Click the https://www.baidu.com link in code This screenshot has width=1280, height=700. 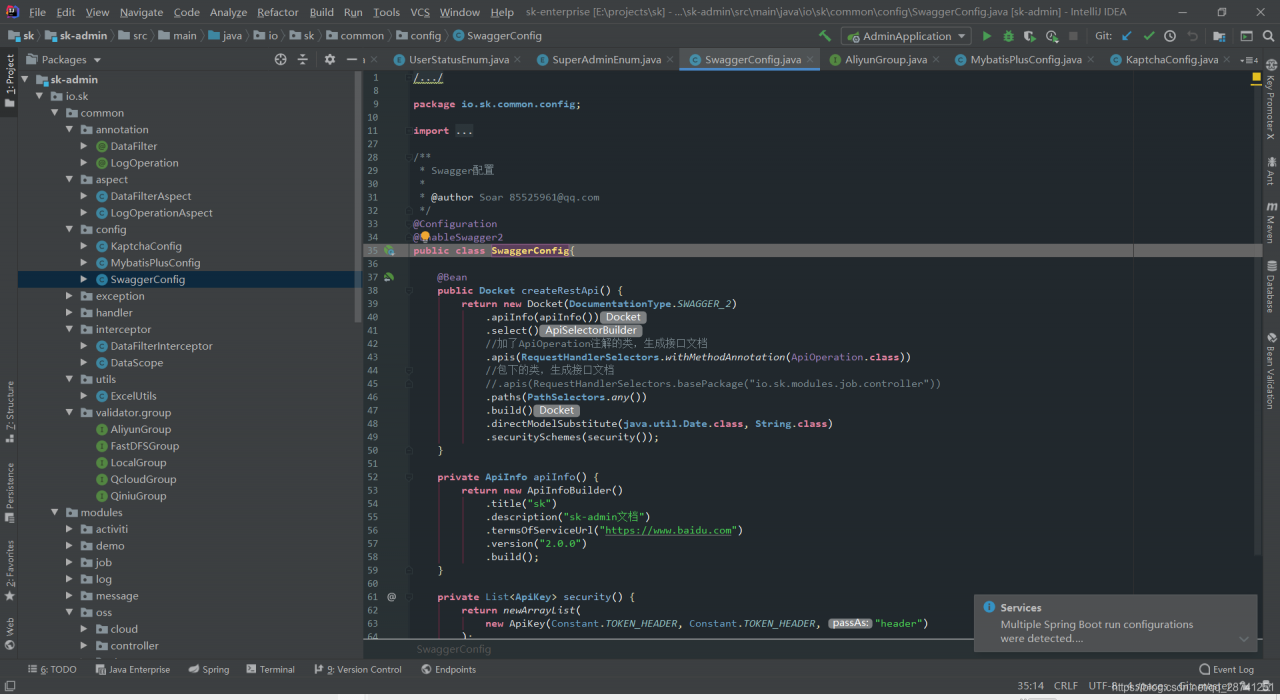pos(669,530)
